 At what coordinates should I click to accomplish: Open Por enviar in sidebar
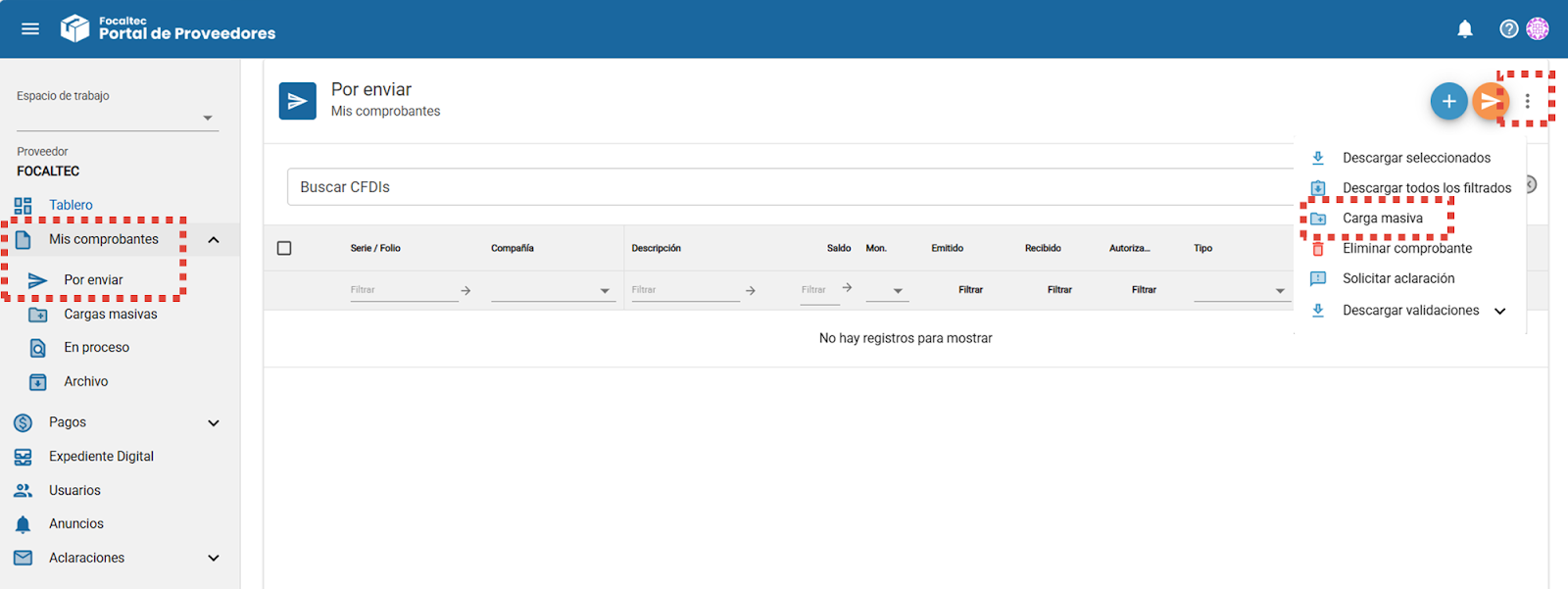point(94,280)
